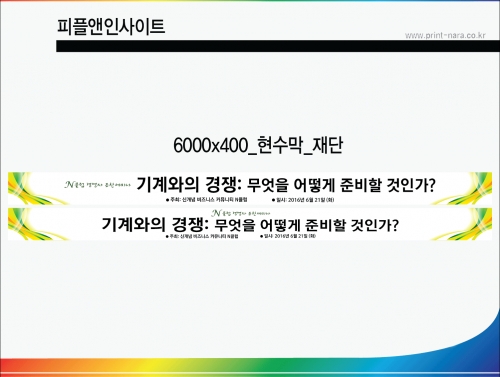The height and width of the screenshot is (377, 500).
Task: Click the upper banner's 주최 organizer line
Action: [206, 200]
